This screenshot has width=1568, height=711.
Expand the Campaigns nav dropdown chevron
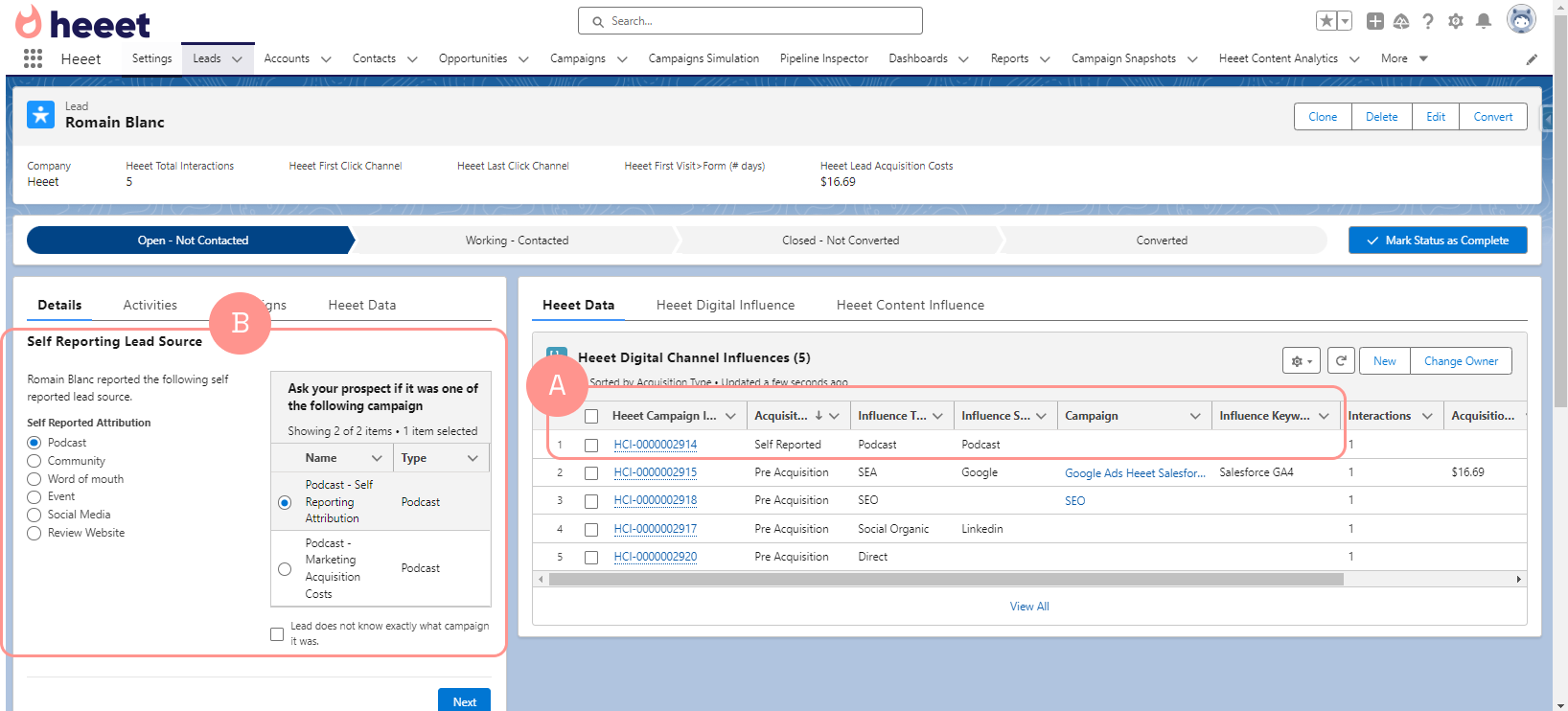click(x=622, y=59)
